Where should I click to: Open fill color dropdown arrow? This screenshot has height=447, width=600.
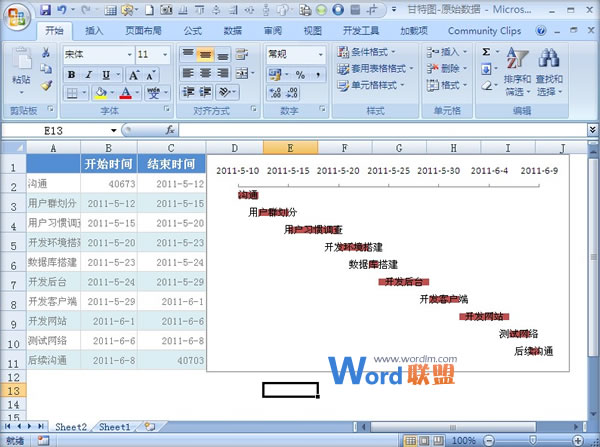coord(112,93)
